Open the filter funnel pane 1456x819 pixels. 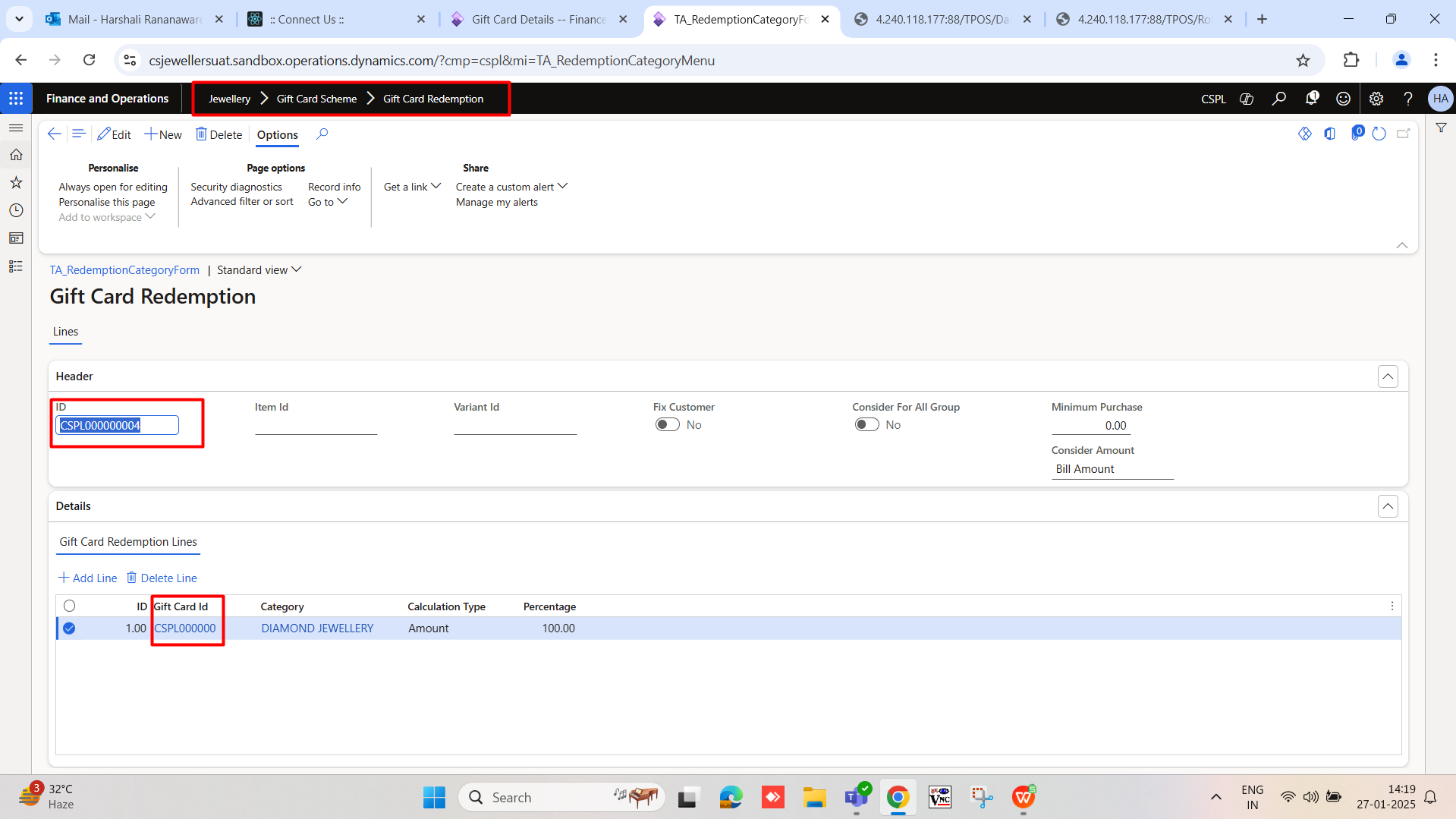tap(1441, 128)
